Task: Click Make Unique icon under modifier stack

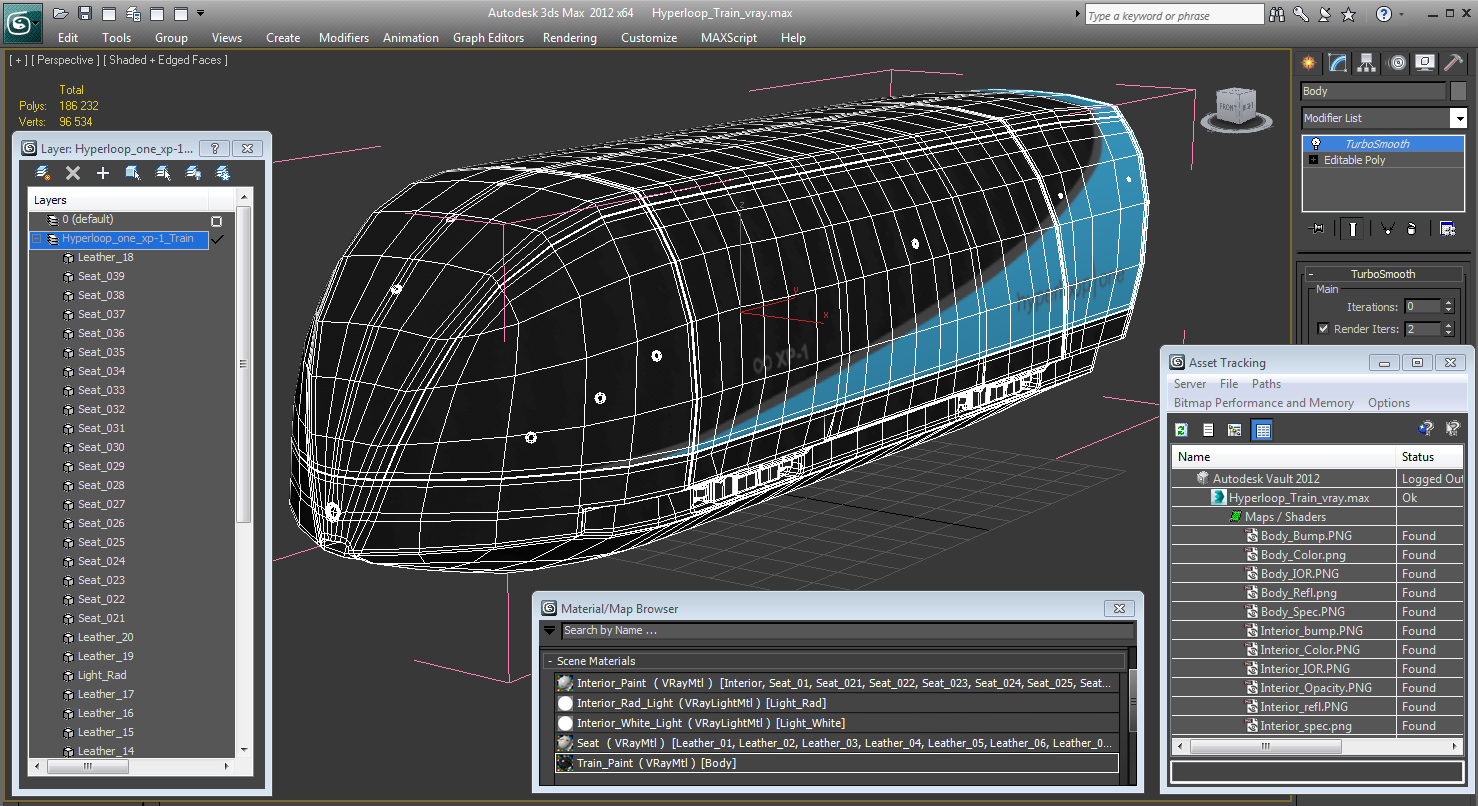Action: point(1387,228)
